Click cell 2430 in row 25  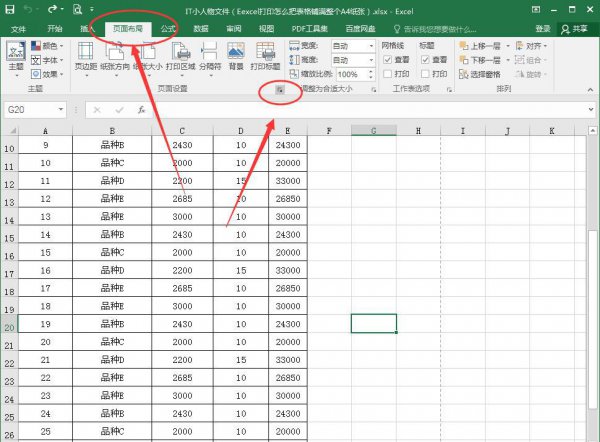182,414
